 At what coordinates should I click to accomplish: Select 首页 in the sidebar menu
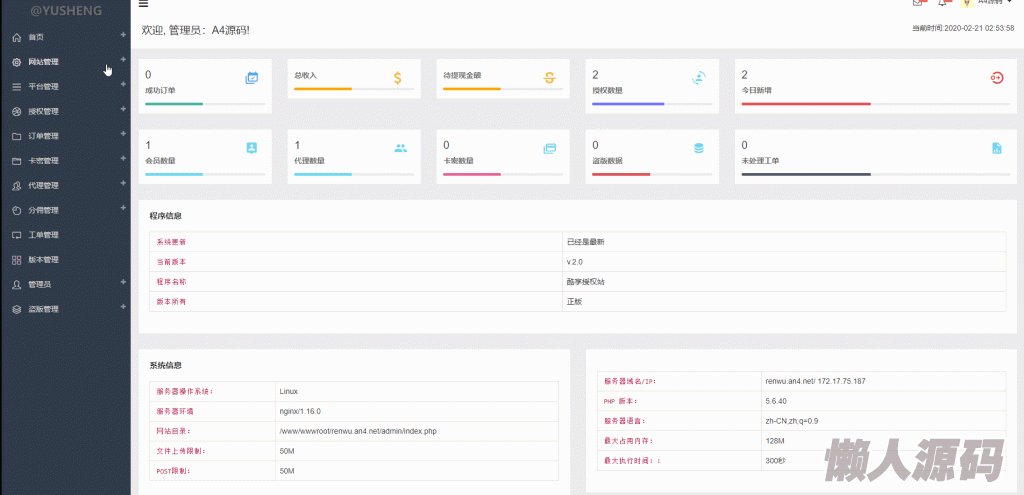36,37
